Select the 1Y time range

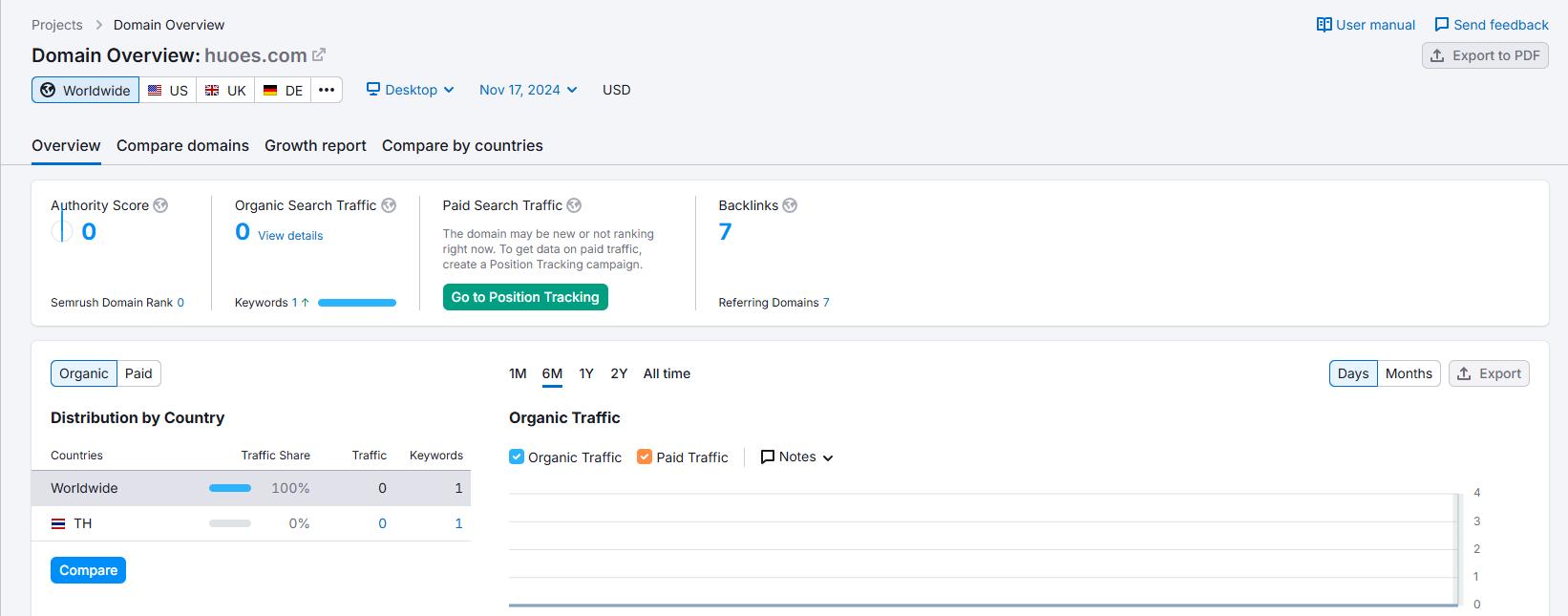click(586, 373)
